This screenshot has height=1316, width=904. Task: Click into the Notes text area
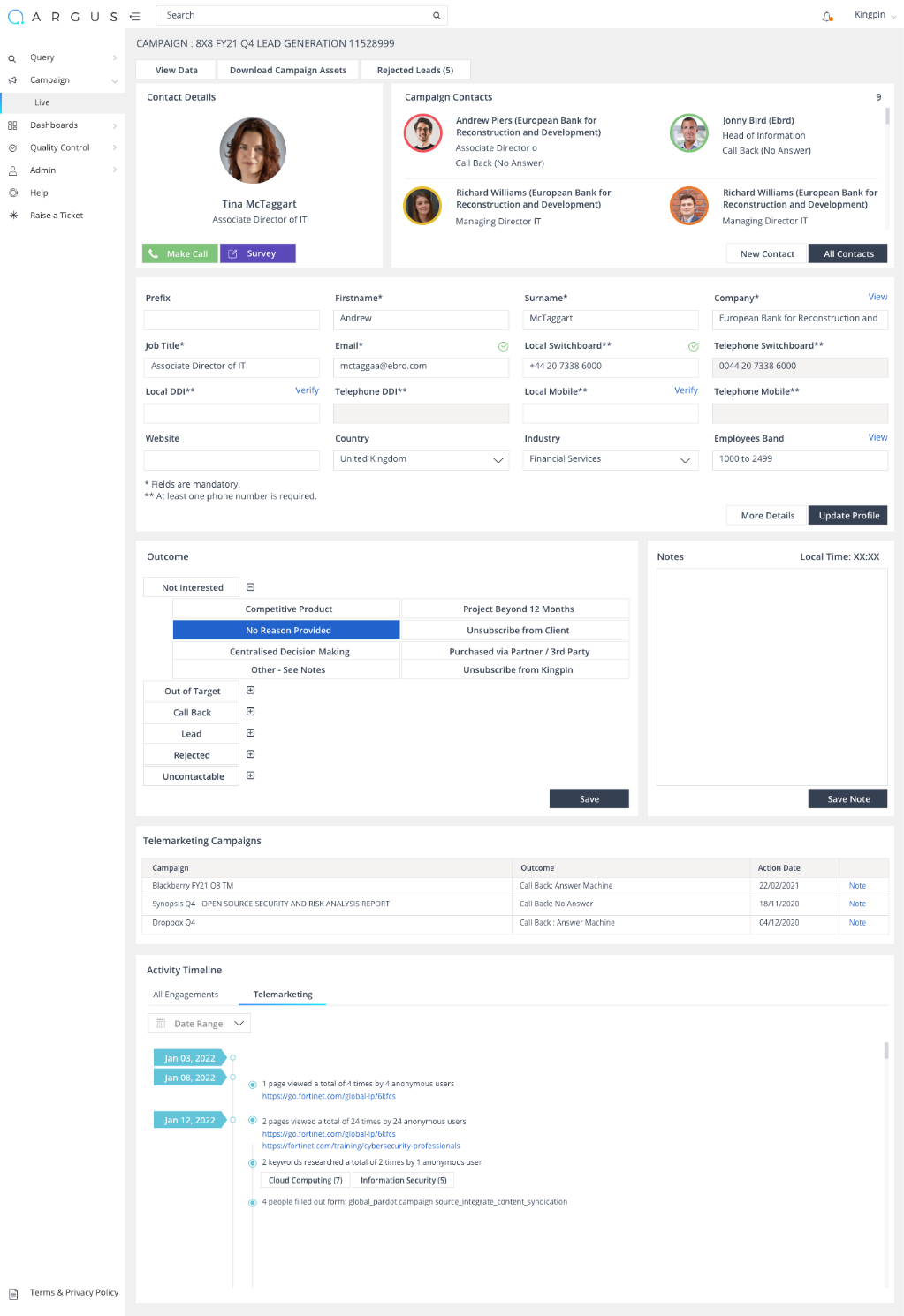[x=772, y=677]
